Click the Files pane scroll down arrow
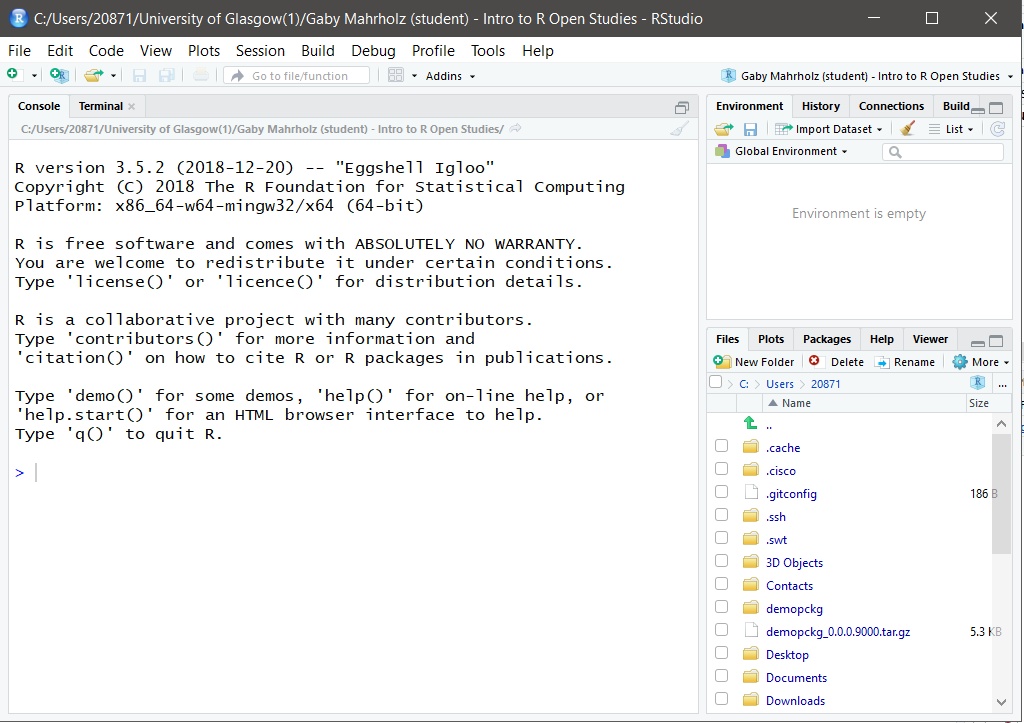 (1001, 702)
